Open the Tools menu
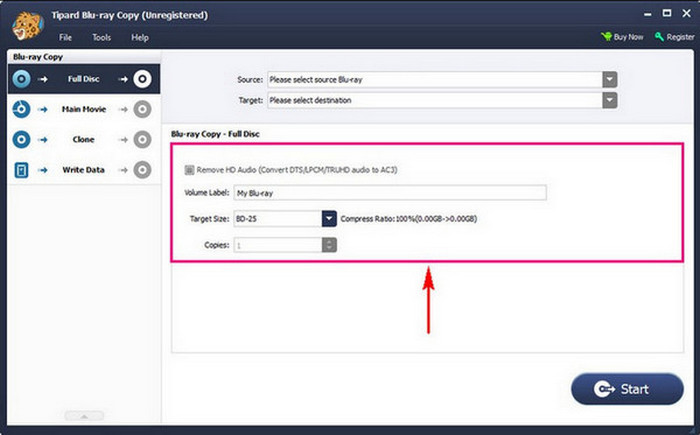The image size is (700, 435). (101, 37)
